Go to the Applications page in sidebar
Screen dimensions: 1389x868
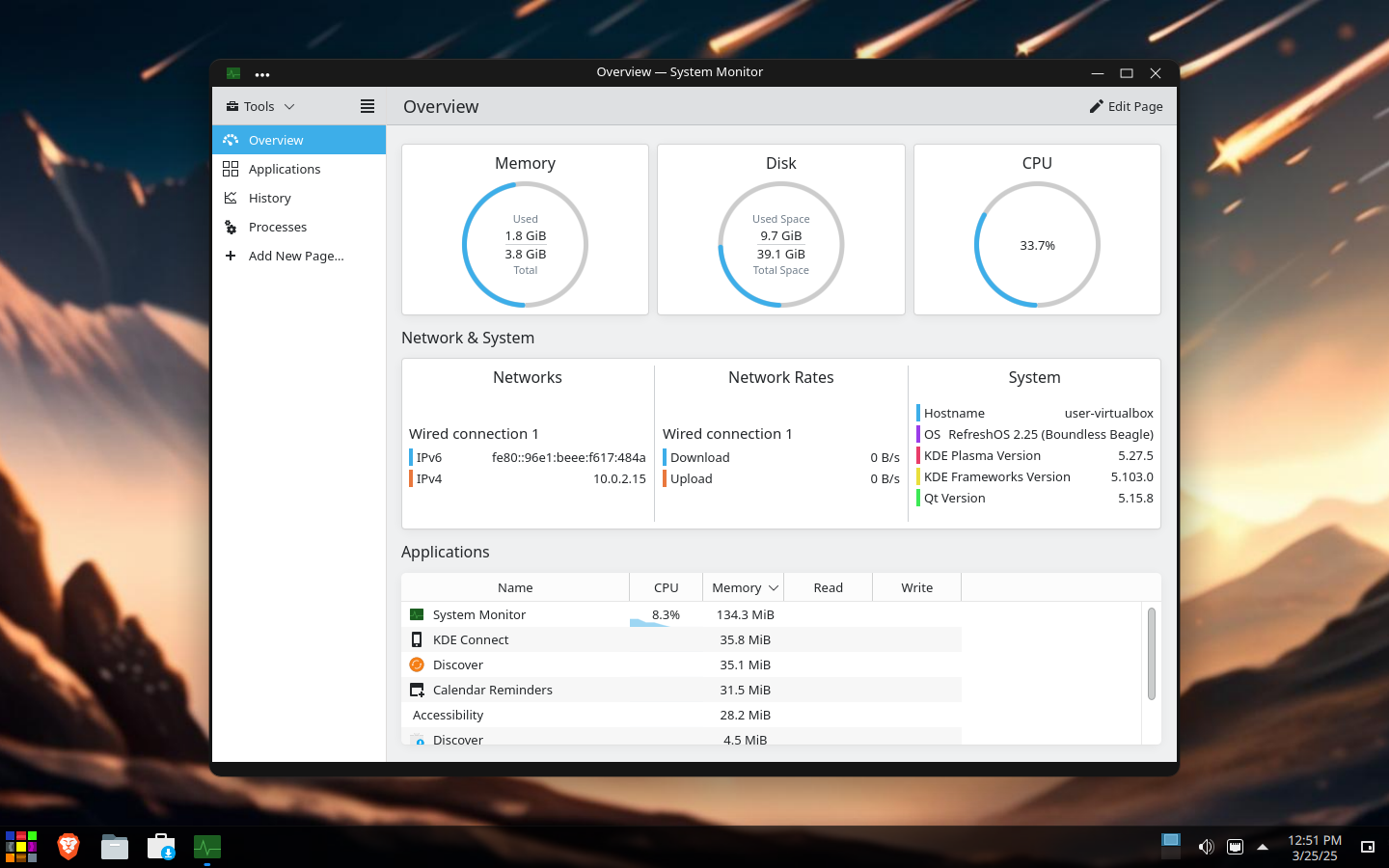click(299, 169)
